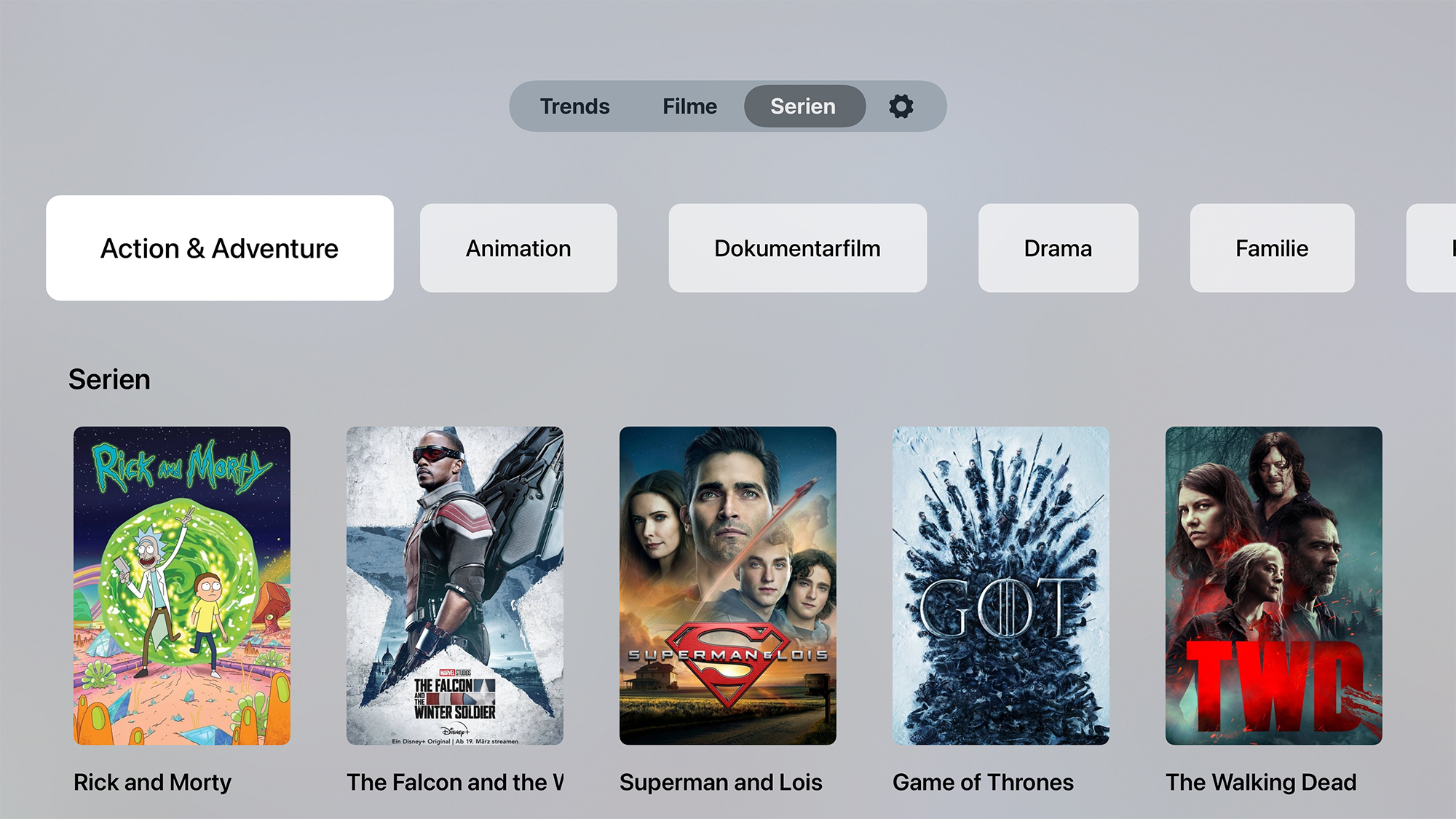The height and width of the screenshot is (819, 1456).
Task: Switch to the Filme tab
Action: (x=689, y=106)
